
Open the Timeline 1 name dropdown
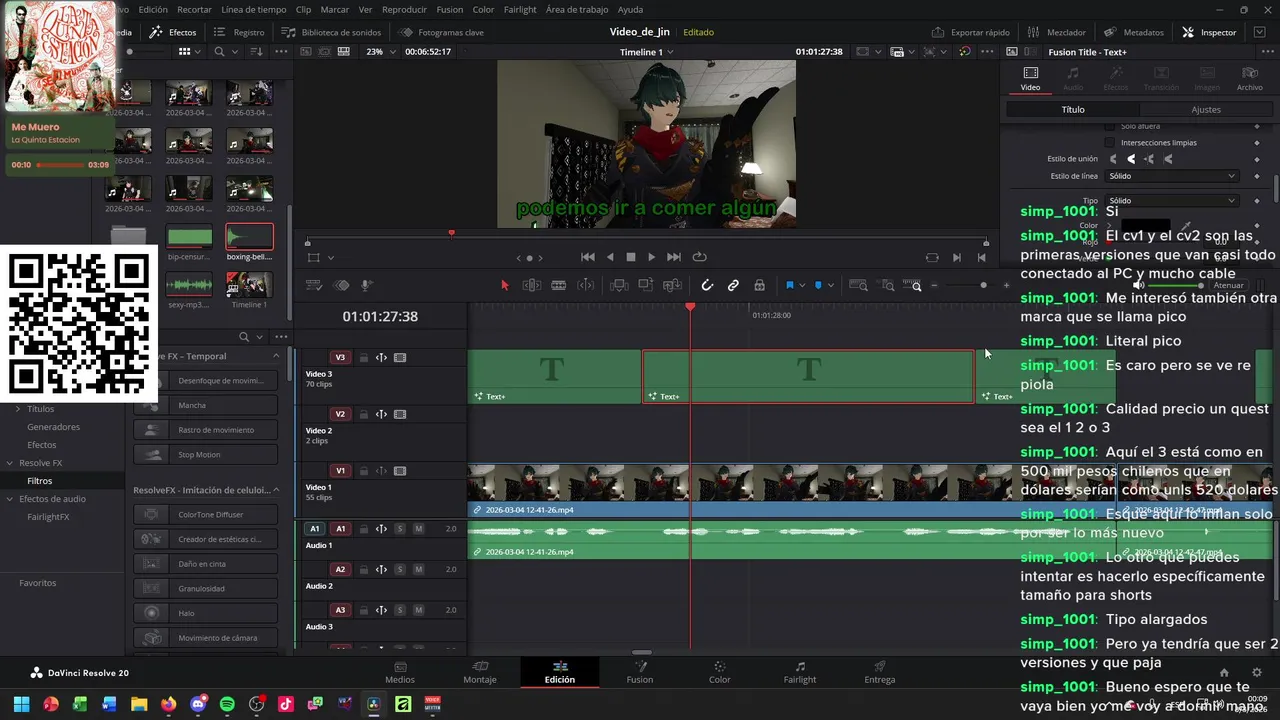coord(646,52)
